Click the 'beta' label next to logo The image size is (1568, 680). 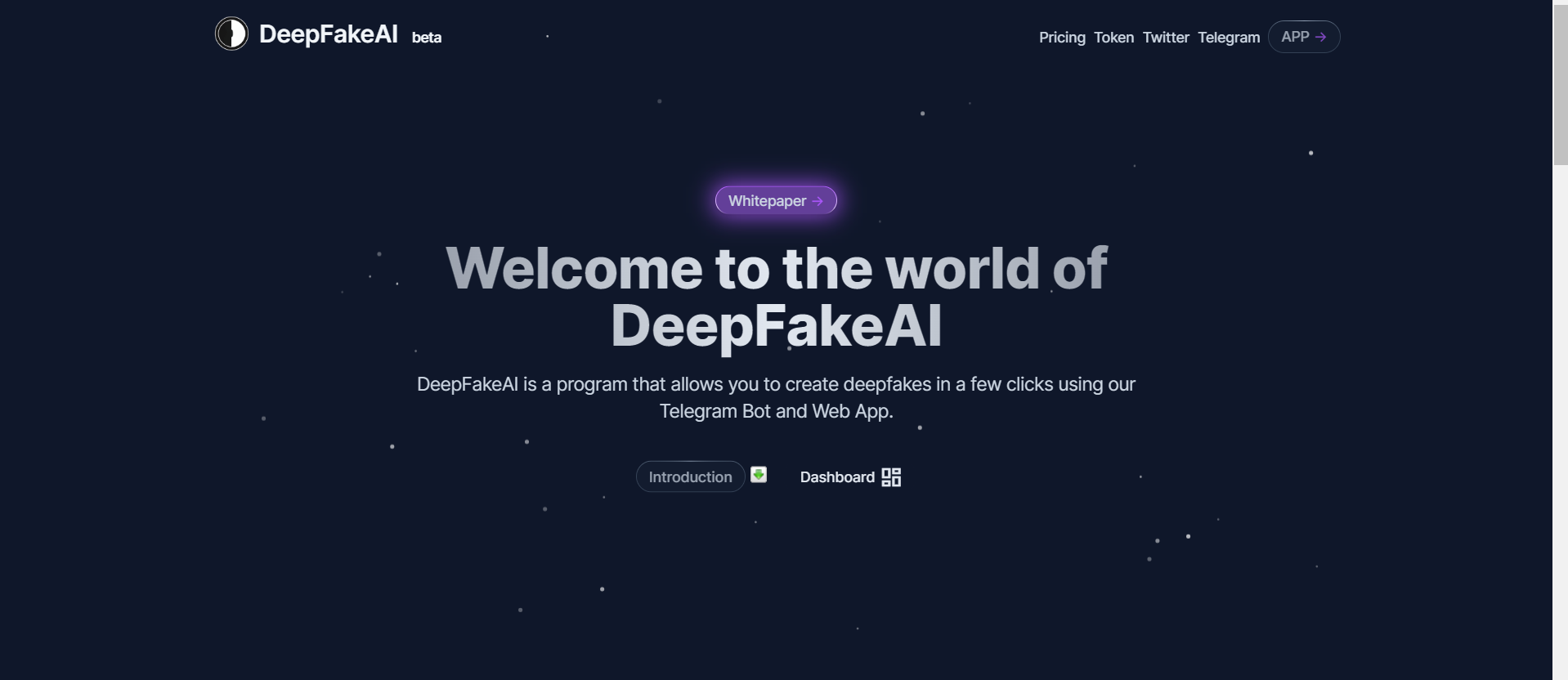[x=427, y=38]
